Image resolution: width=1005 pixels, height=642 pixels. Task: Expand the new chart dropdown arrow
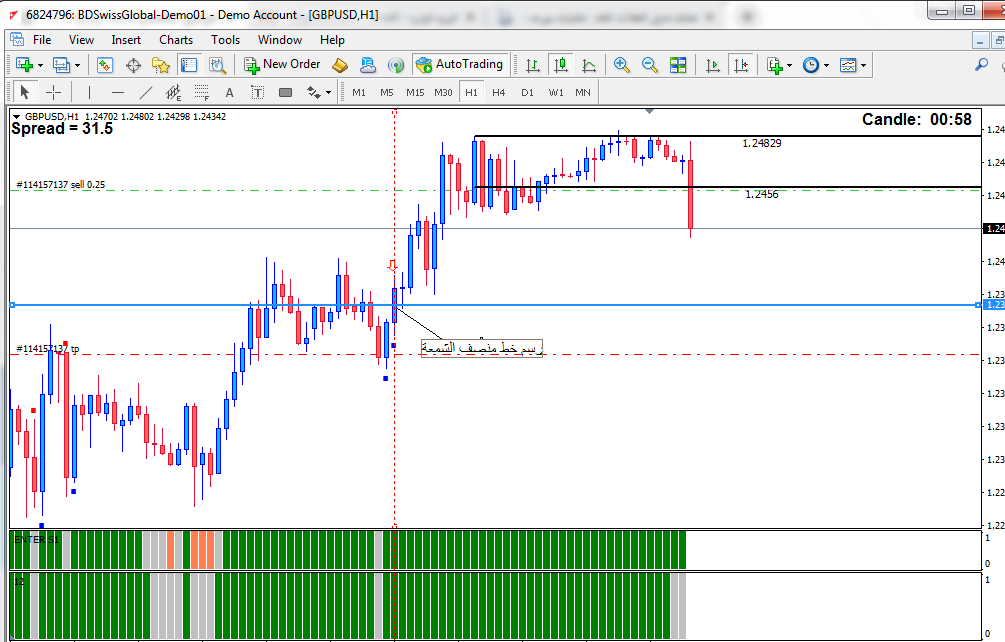point(40,65)
